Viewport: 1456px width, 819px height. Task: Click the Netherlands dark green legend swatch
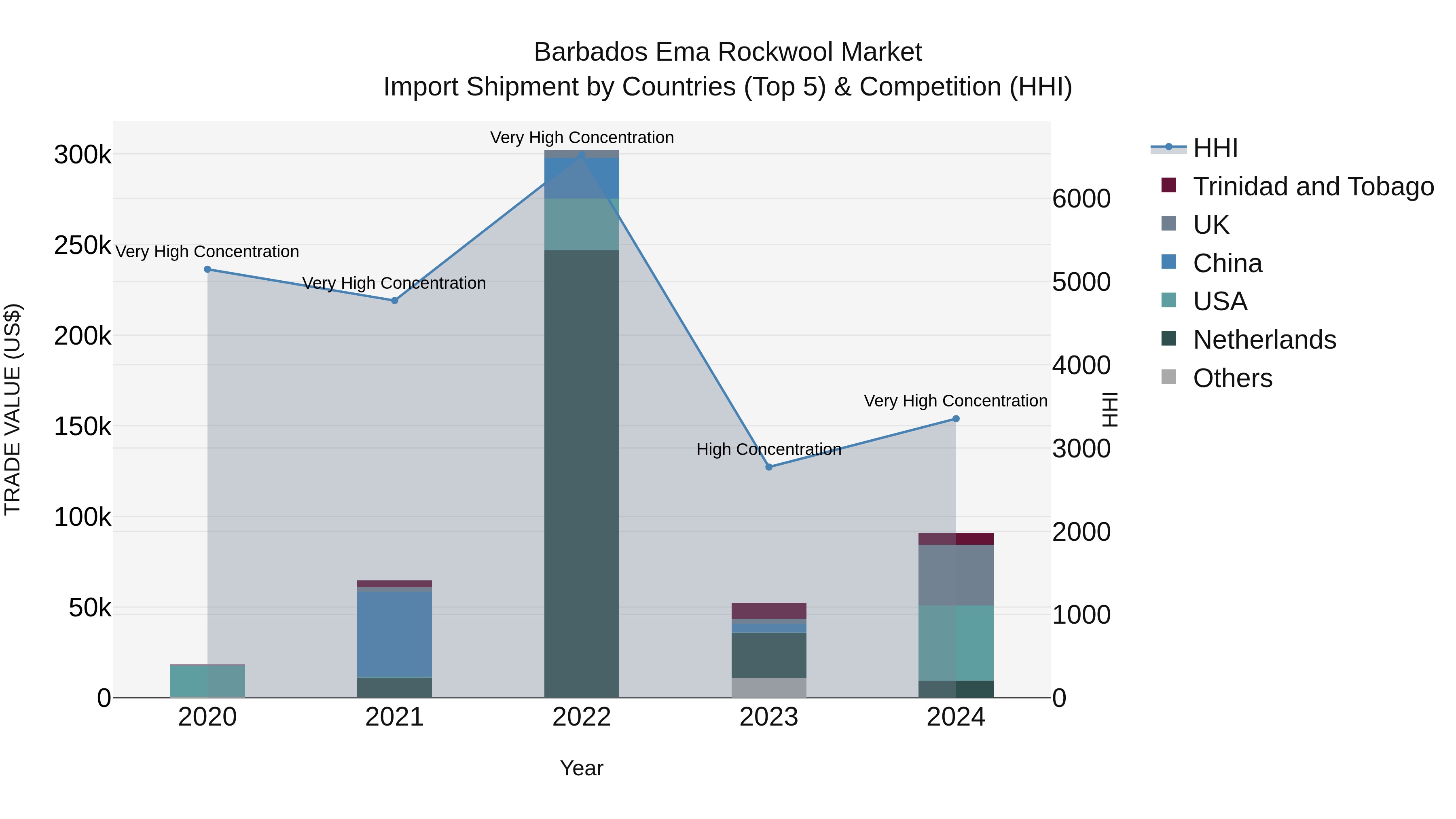point(1168,338)
